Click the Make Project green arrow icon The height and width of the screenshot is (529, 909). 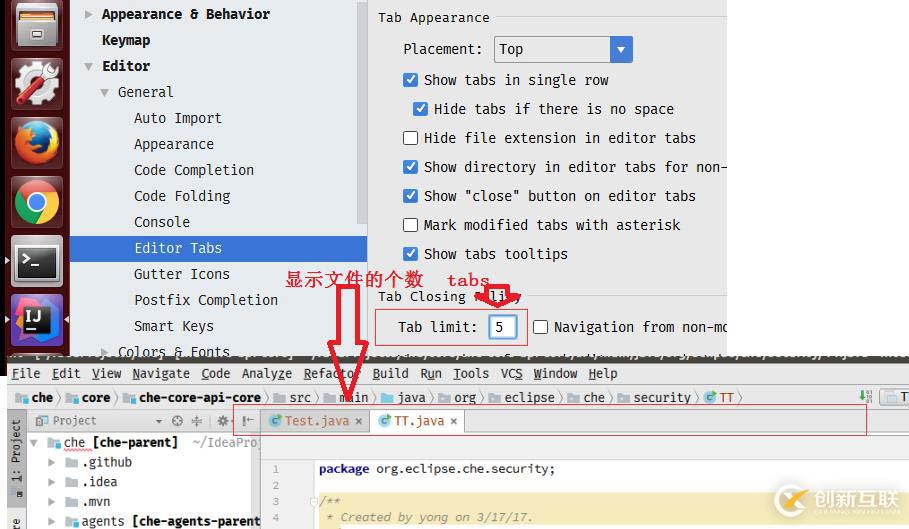(865, 397)
